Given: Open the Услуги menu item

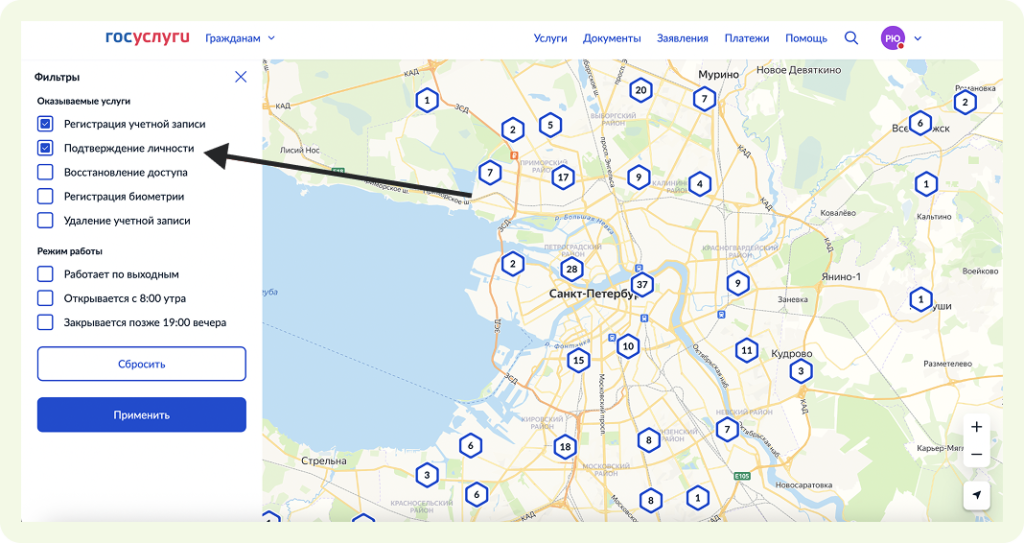Looking at the screenshot, I should [551, 38].
